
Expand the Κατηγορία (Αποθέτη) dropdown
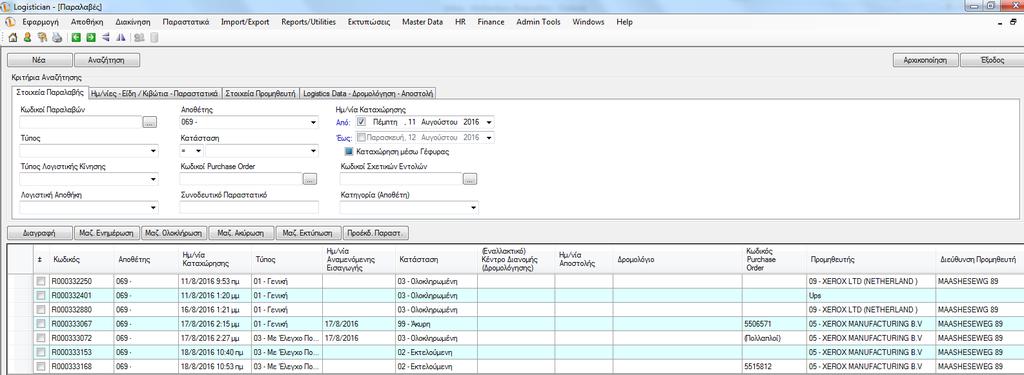473,208
